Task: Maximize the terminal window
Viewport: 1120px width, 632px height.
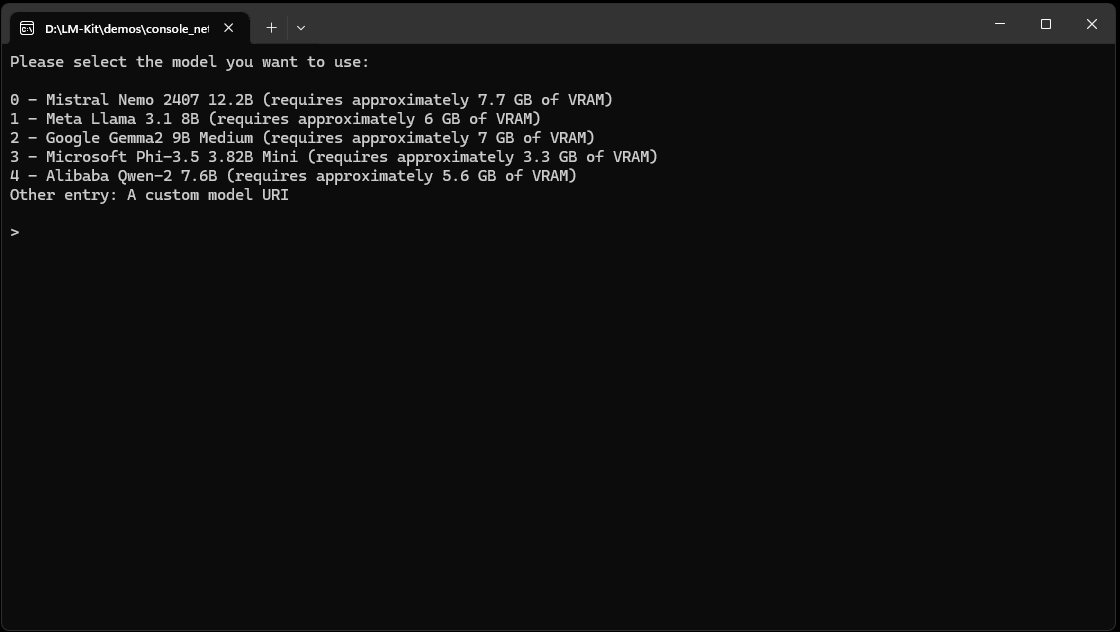Action: pyautogui.click(x=1046, y=24)
